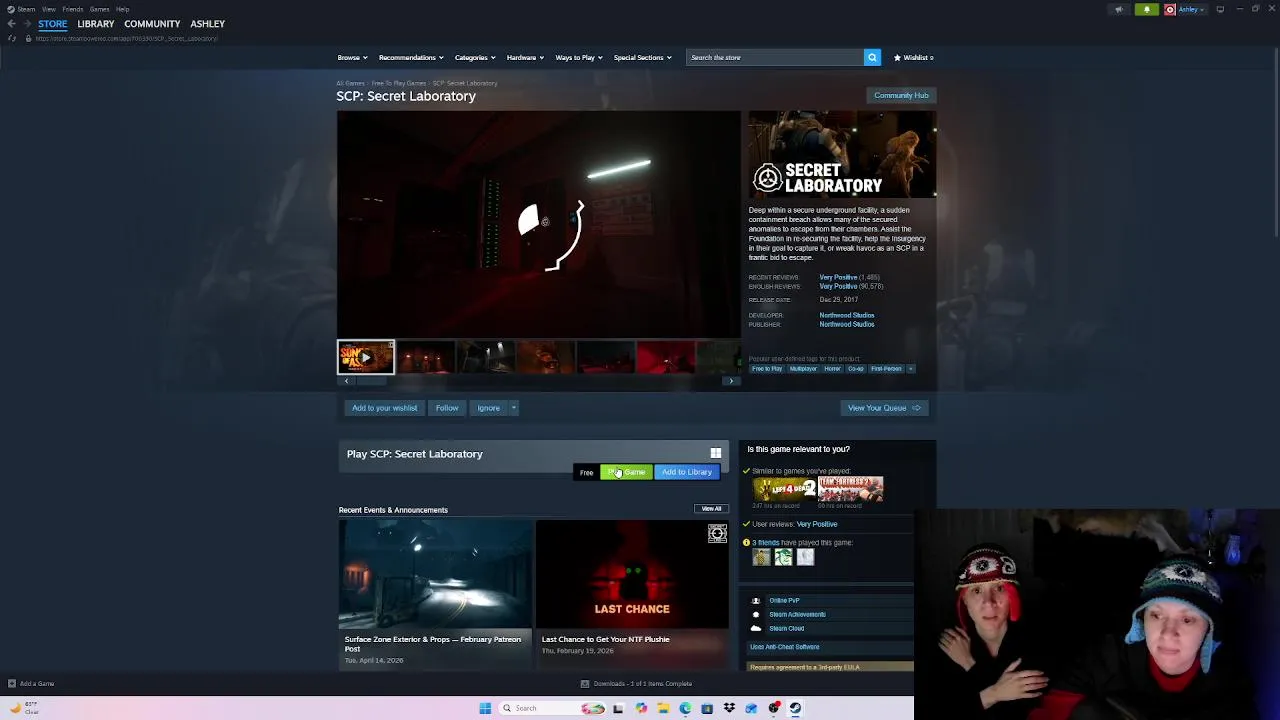Select the third screenshot thumbnail
Viewport: 1280px width, 720px height.
coord(486,357)
